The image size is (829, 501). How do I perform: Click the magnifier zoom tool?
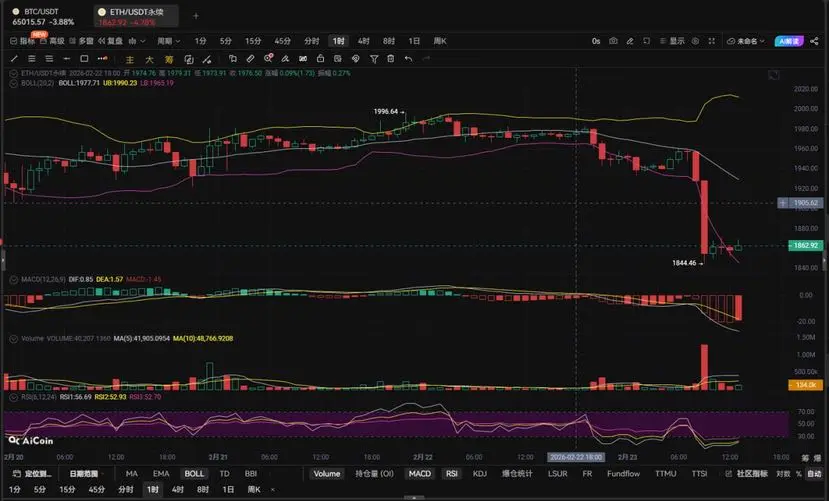(268, 59)
